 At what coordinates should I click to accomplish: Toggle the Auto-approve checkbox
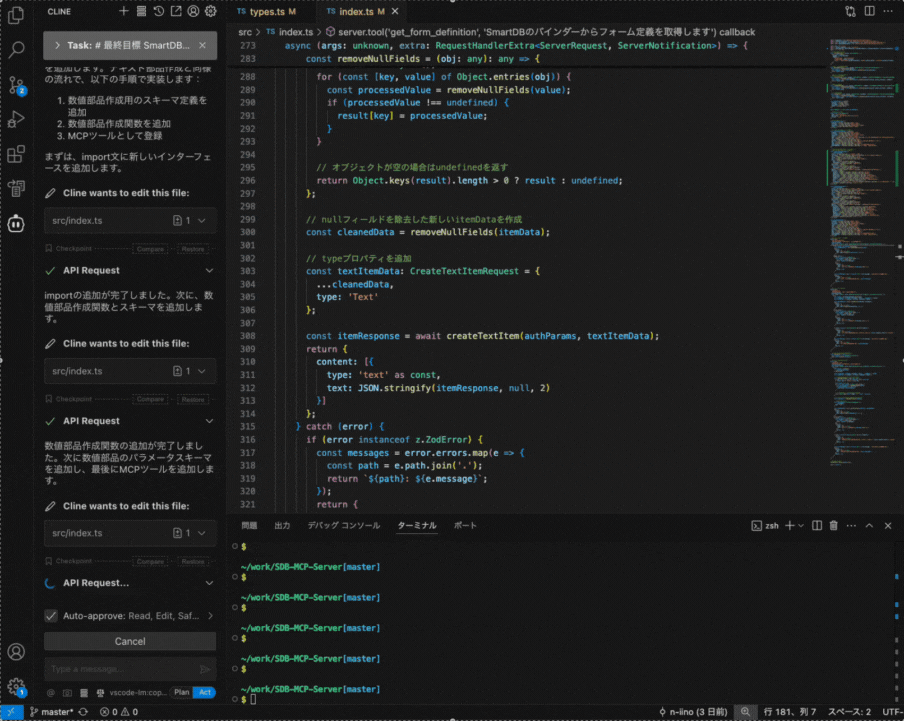[x=51, y=616]
